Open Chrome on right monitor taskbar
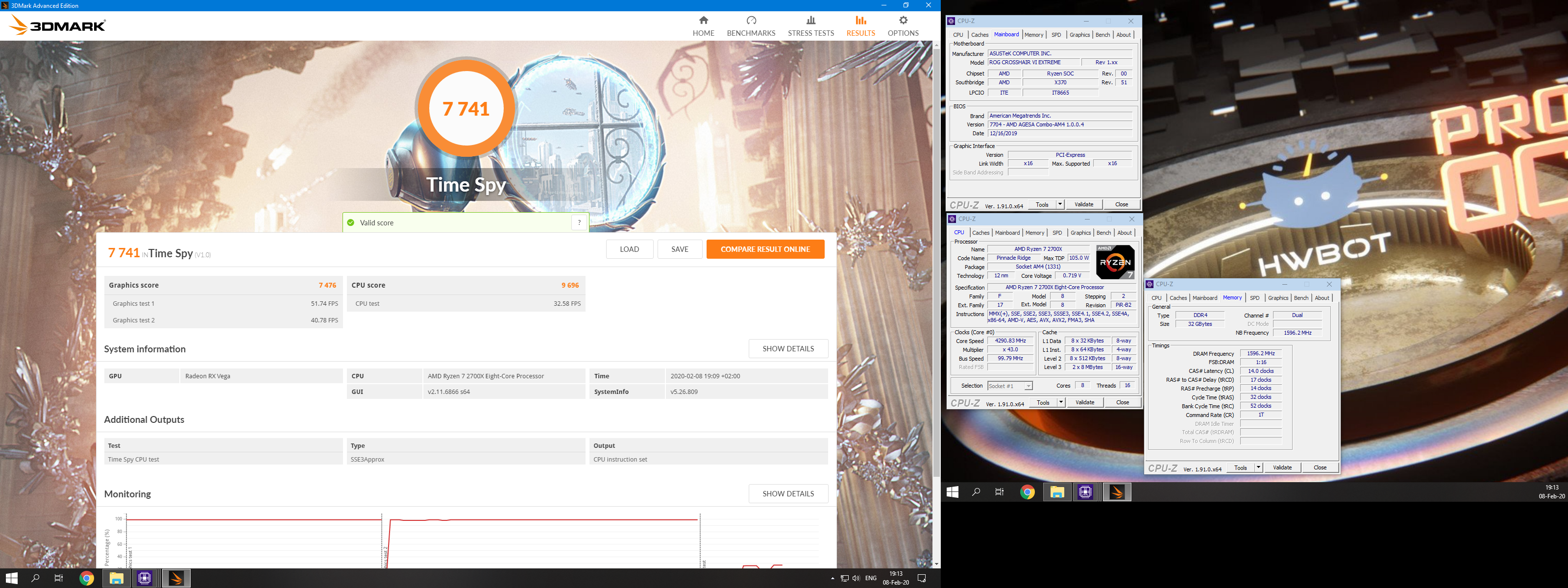The width and height of the screenshot is (1568, 588). 1028,492
